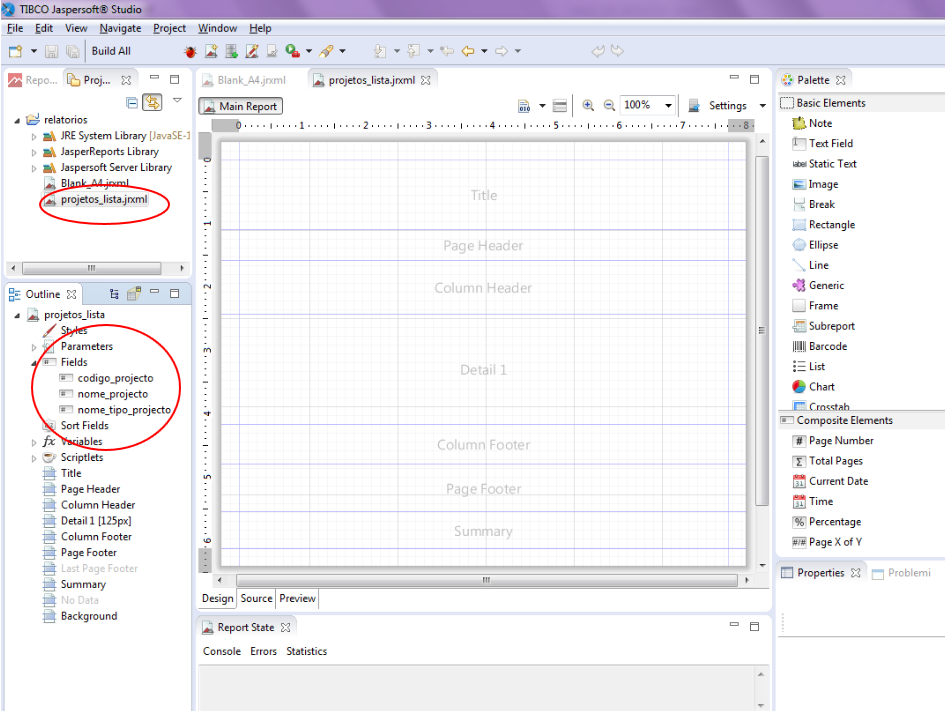Click the Project Explorer horizontal scrollbar
Image resolution: width=945 pixels, height=711 pixels.
[x=92, y=268]
